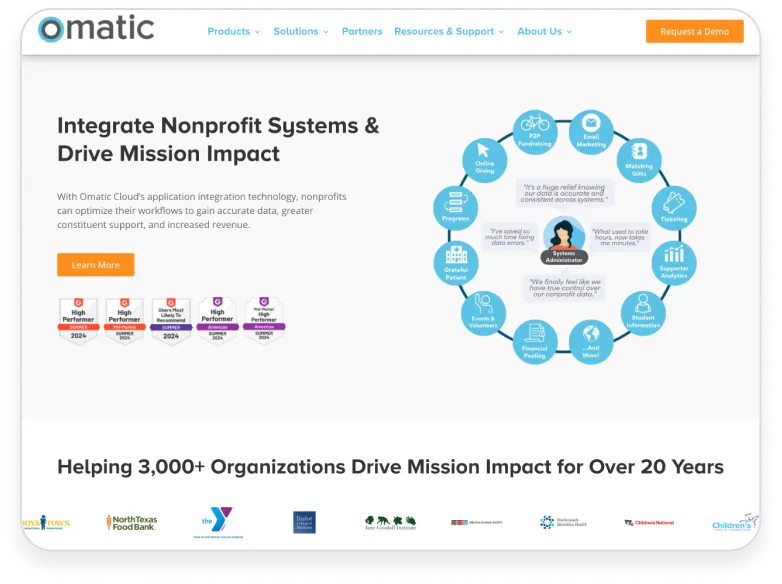Image resolution: width=782 pixels, height=584 pixels.
Task: Select the YMCA 'the Y' logo
Action: tap(218, 522)
